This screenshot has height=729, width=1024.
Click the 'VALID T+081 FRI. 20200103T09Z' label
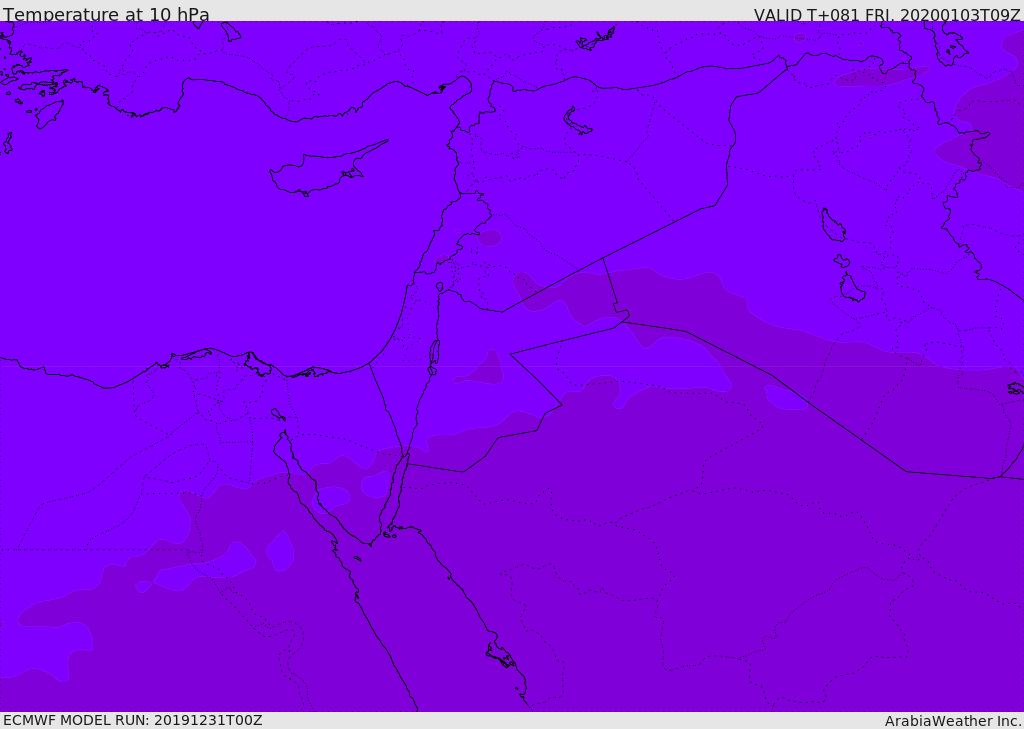(x=887, y=15)
